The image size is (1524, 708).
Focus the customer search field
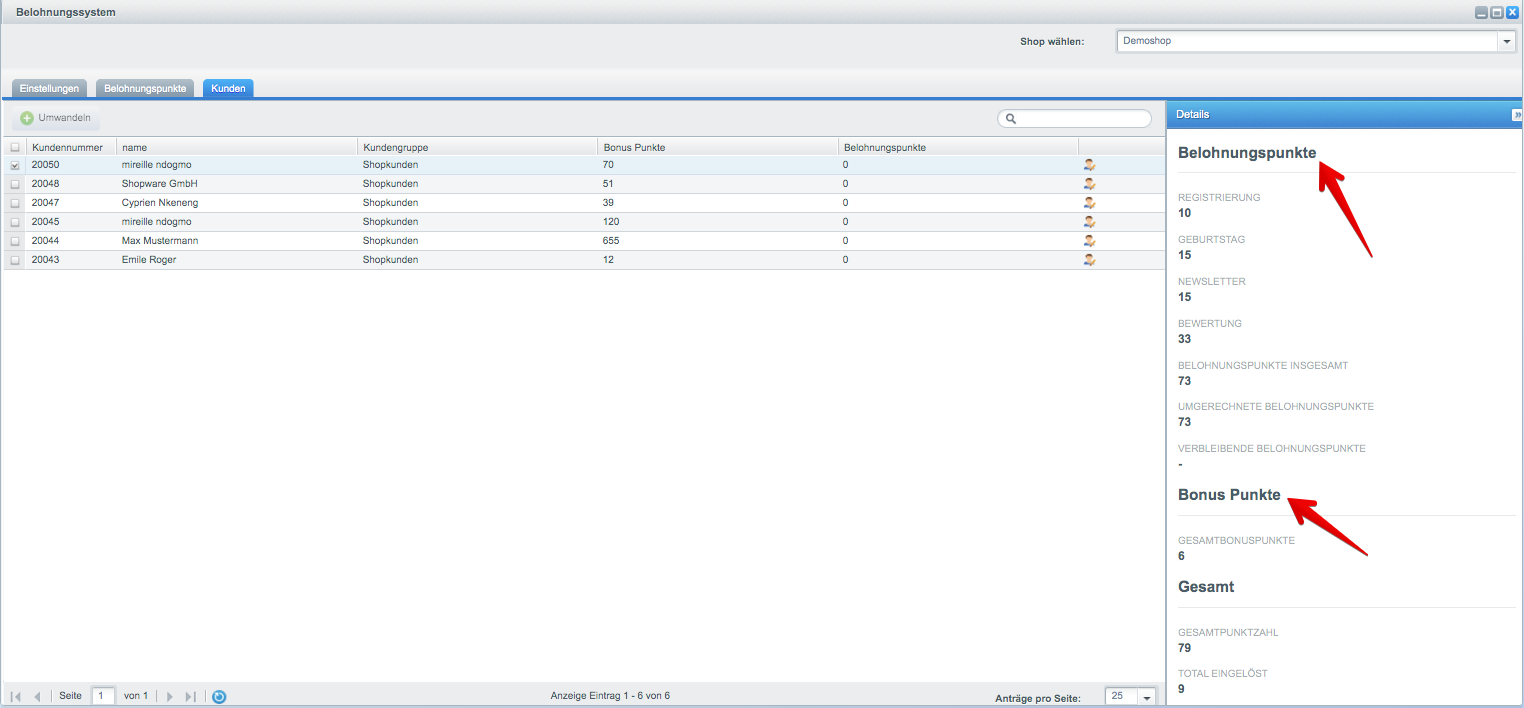tap(1074, 119)
